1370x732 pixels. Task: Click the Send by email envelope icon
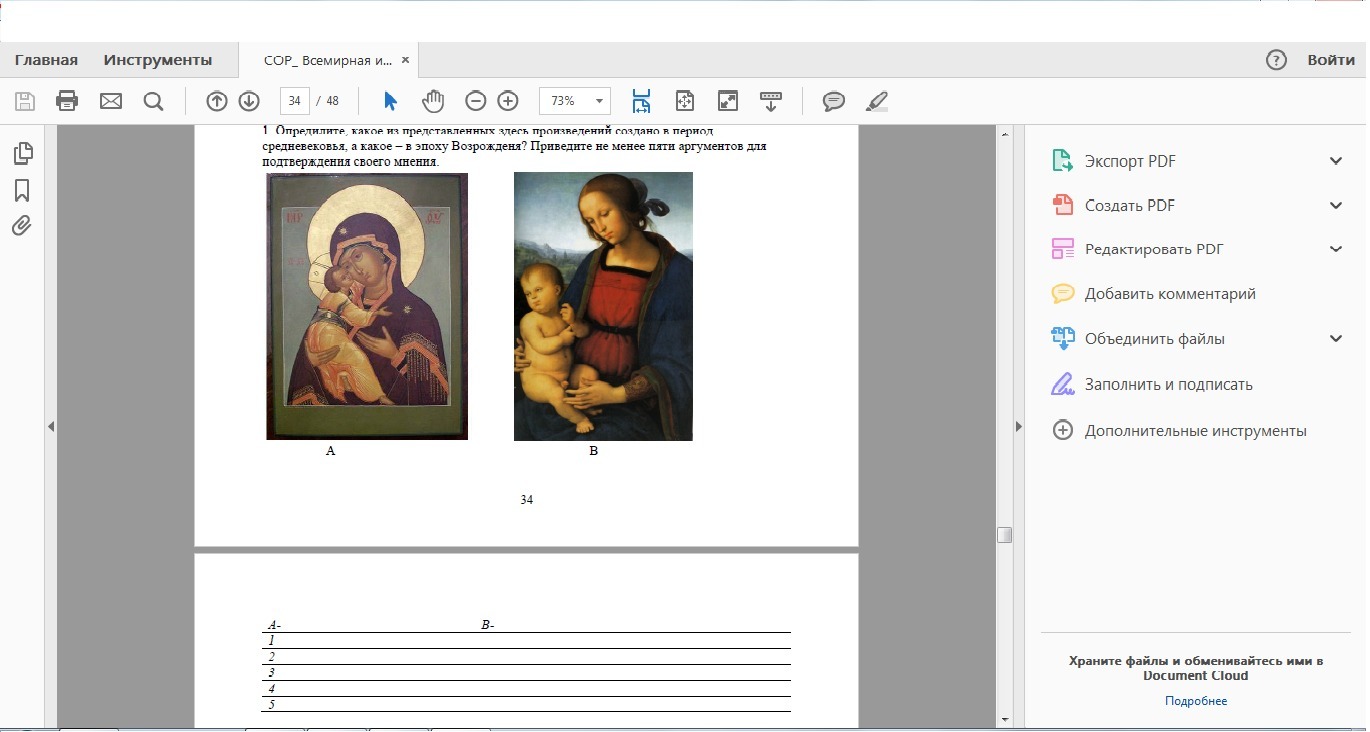pyautogui.click(x=110, y=101)
